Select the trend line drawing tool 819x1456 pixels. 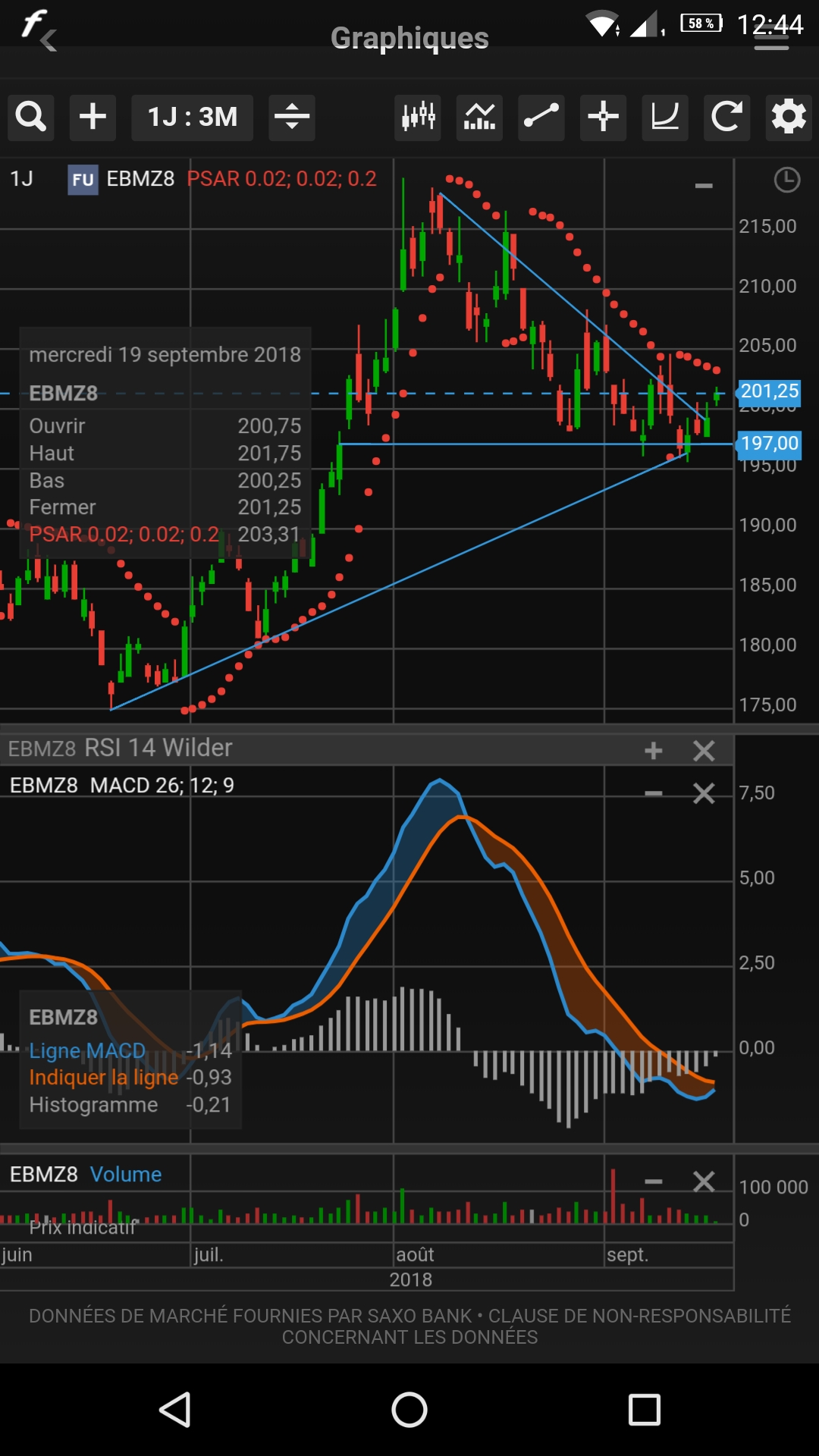tap(541, 118)
